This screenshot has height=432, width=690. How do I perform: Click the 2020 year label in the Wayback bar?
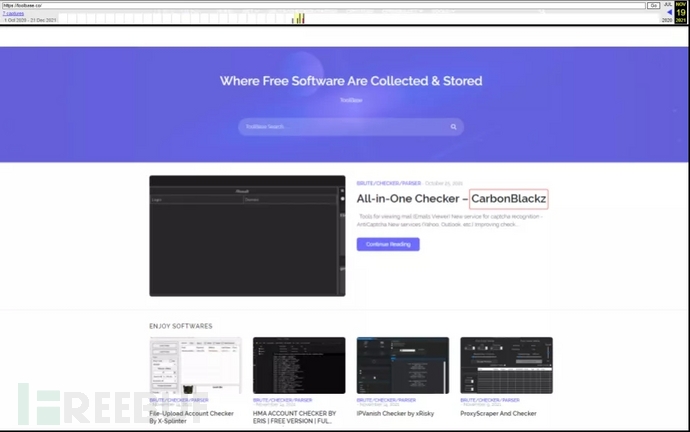pyautogui.click(x=667, y=20)
